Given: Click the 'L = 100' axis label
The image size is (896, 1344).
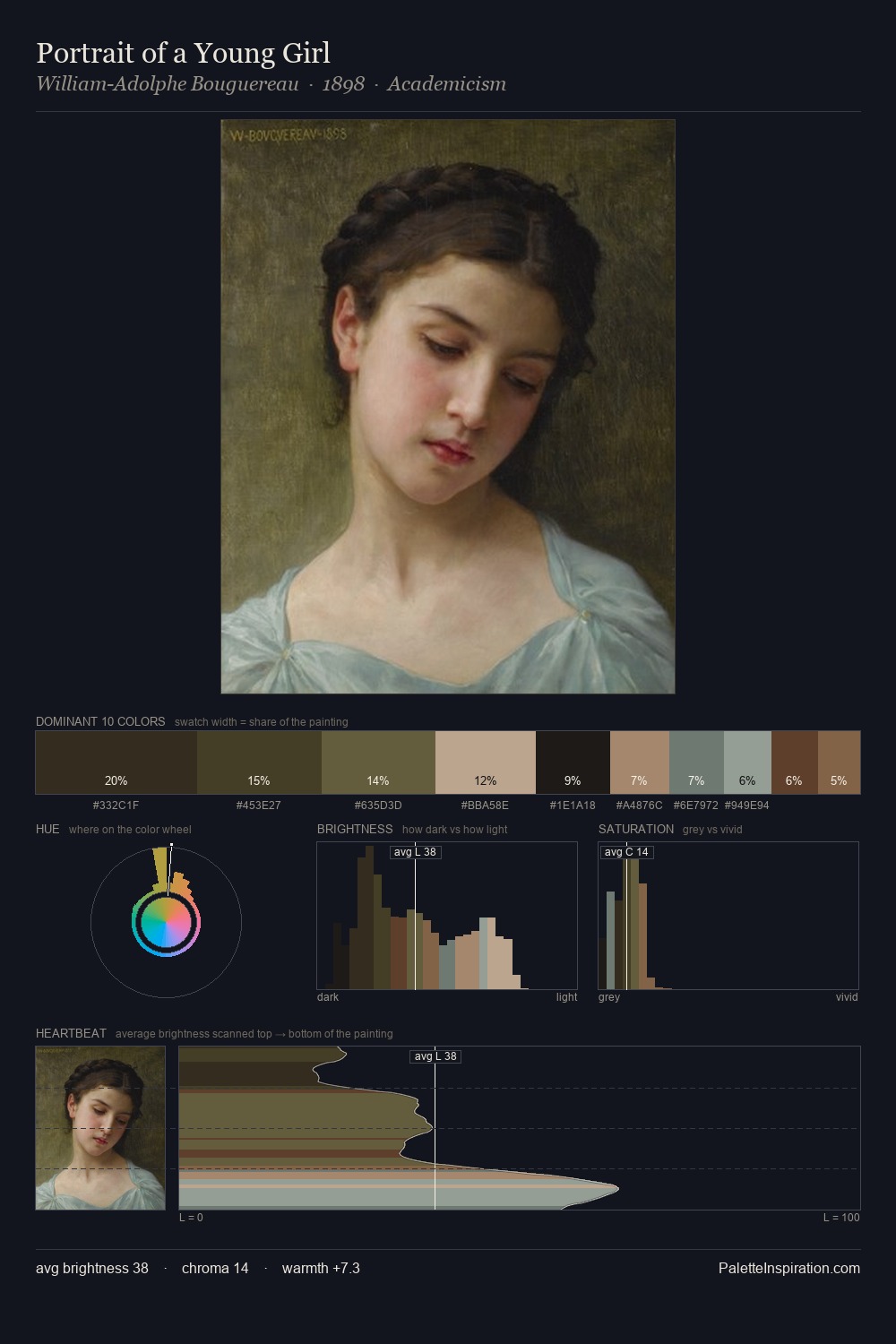Looking at the screenshot, I should tap(841, 1217).
